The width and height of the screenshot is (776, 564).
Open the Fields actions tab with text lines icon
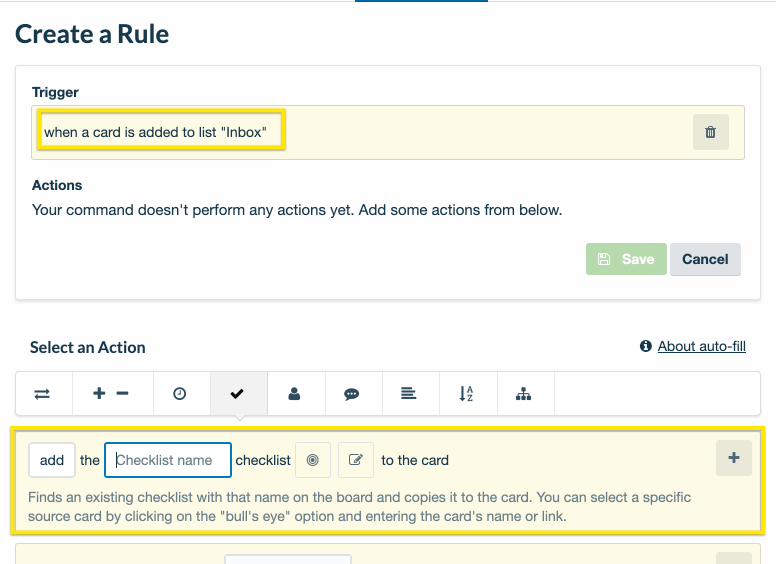coord(410,394)
